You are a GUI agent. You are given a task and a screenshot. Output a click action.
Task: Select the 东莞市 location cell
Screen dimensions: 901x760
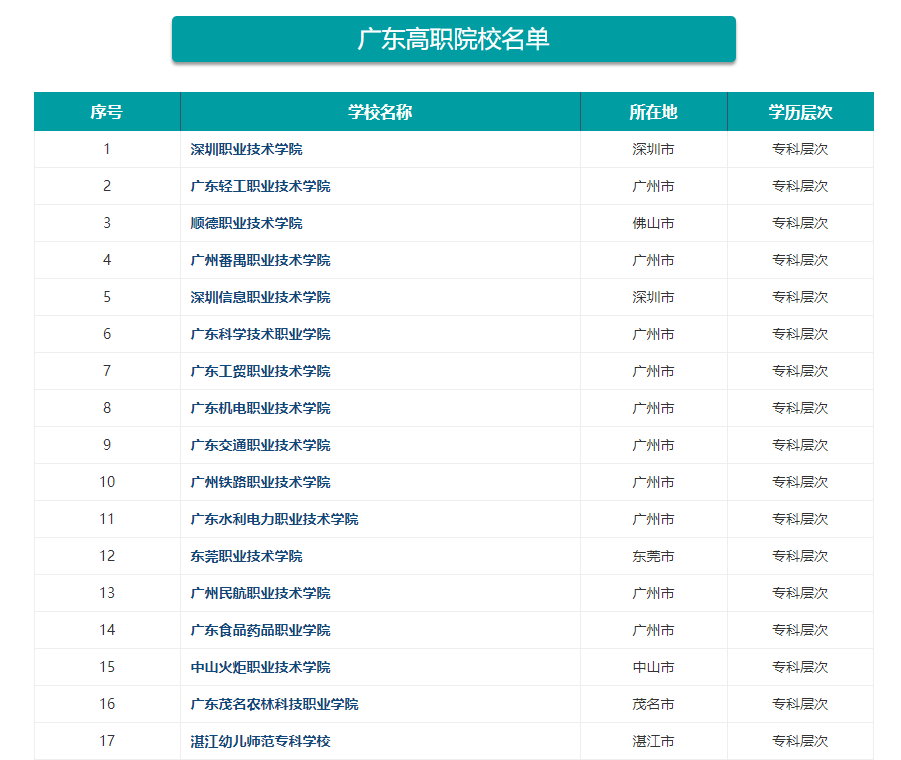(653, 556)
